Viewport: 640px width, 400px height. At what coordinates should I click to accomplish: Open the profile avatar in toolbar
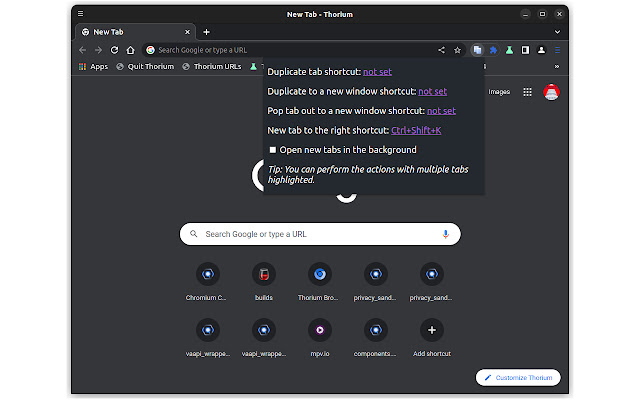[541, 50]
